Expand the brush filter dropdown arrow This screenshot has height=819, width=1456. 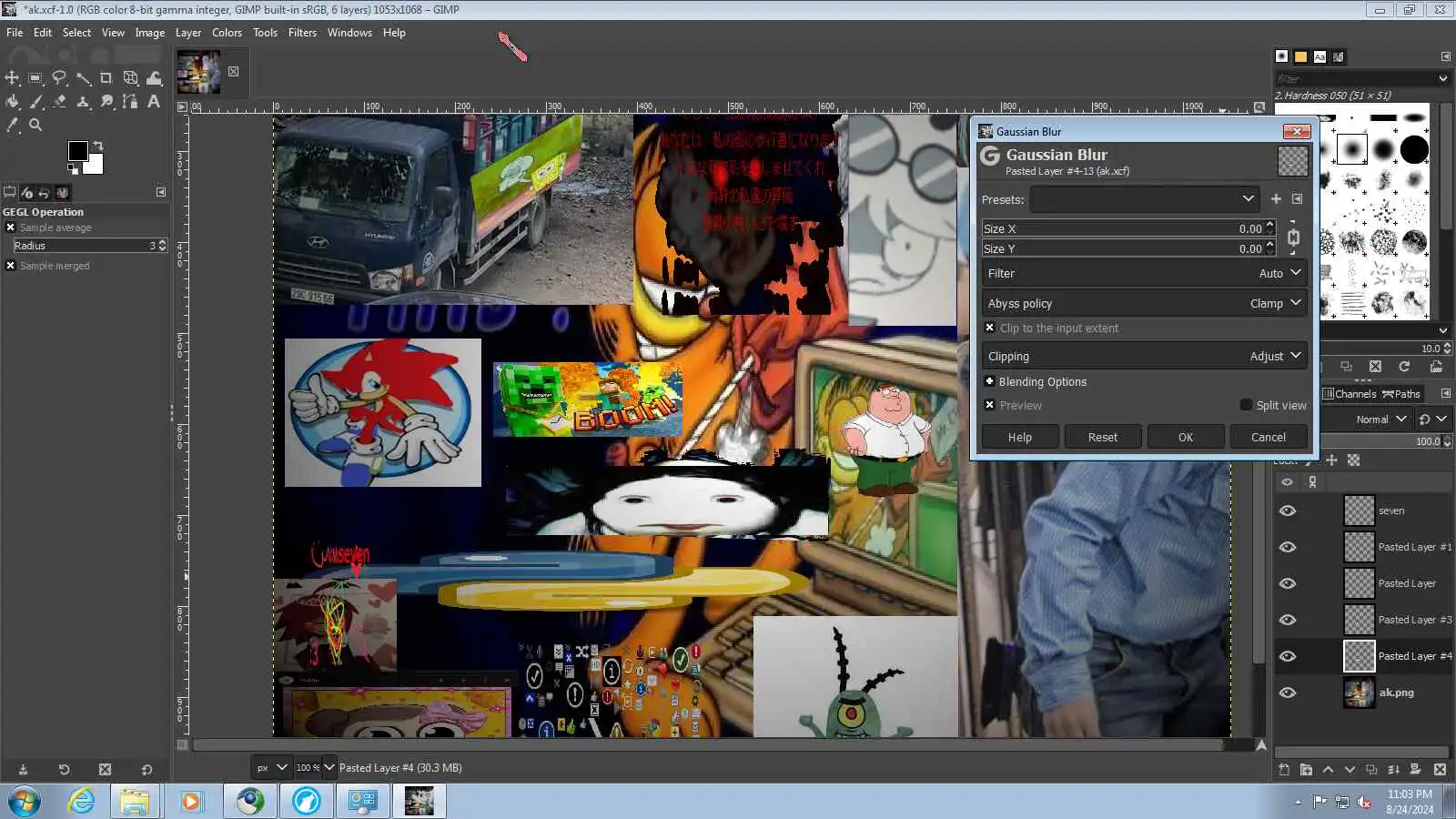click(1443, 79)
